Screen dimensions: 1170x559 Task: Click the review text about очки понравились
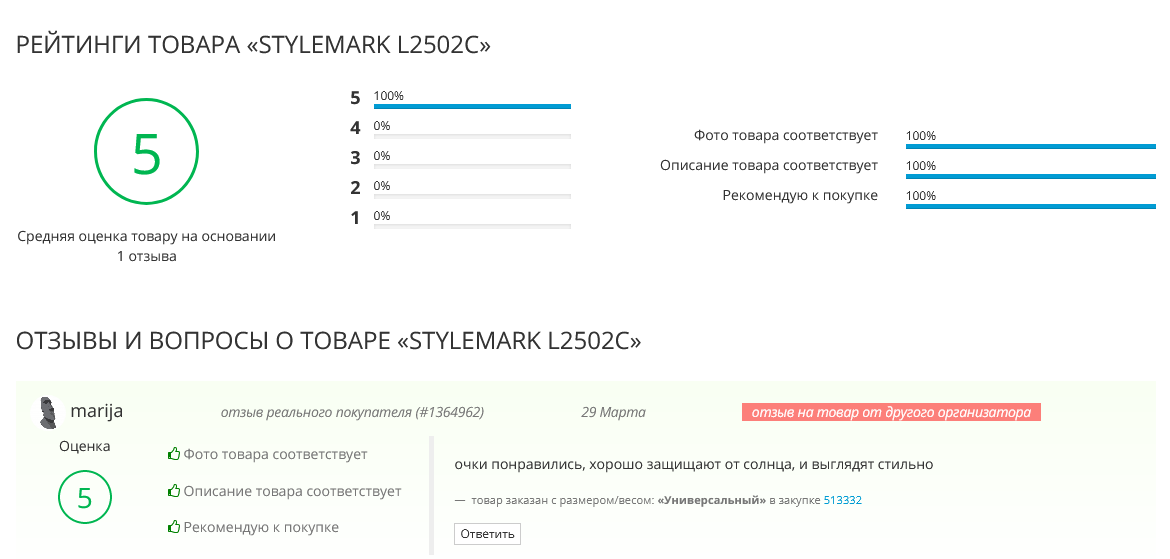coord(694,465)
